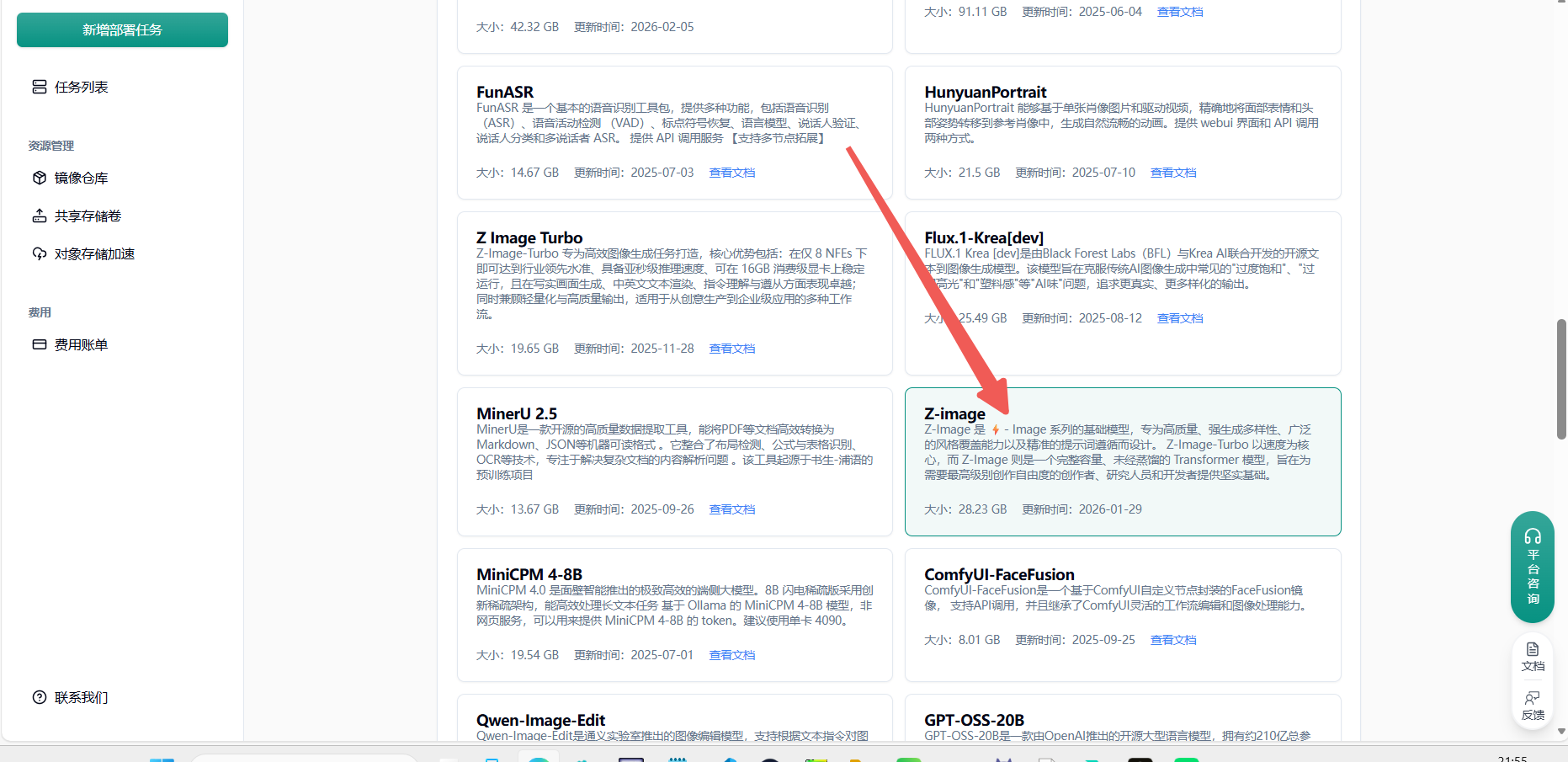Click the 联系我们 question mark icon
The width and height of the screenshot is (1568, 762).
[x=39, y=697]
